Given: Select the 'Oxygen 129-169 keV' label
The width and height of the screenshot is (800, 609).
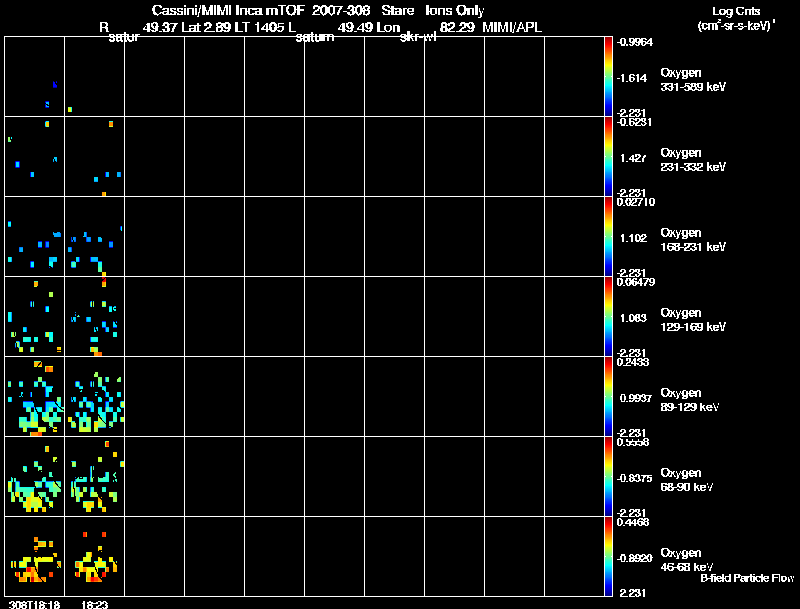Looking at the screenshot, I should [693, 320].
